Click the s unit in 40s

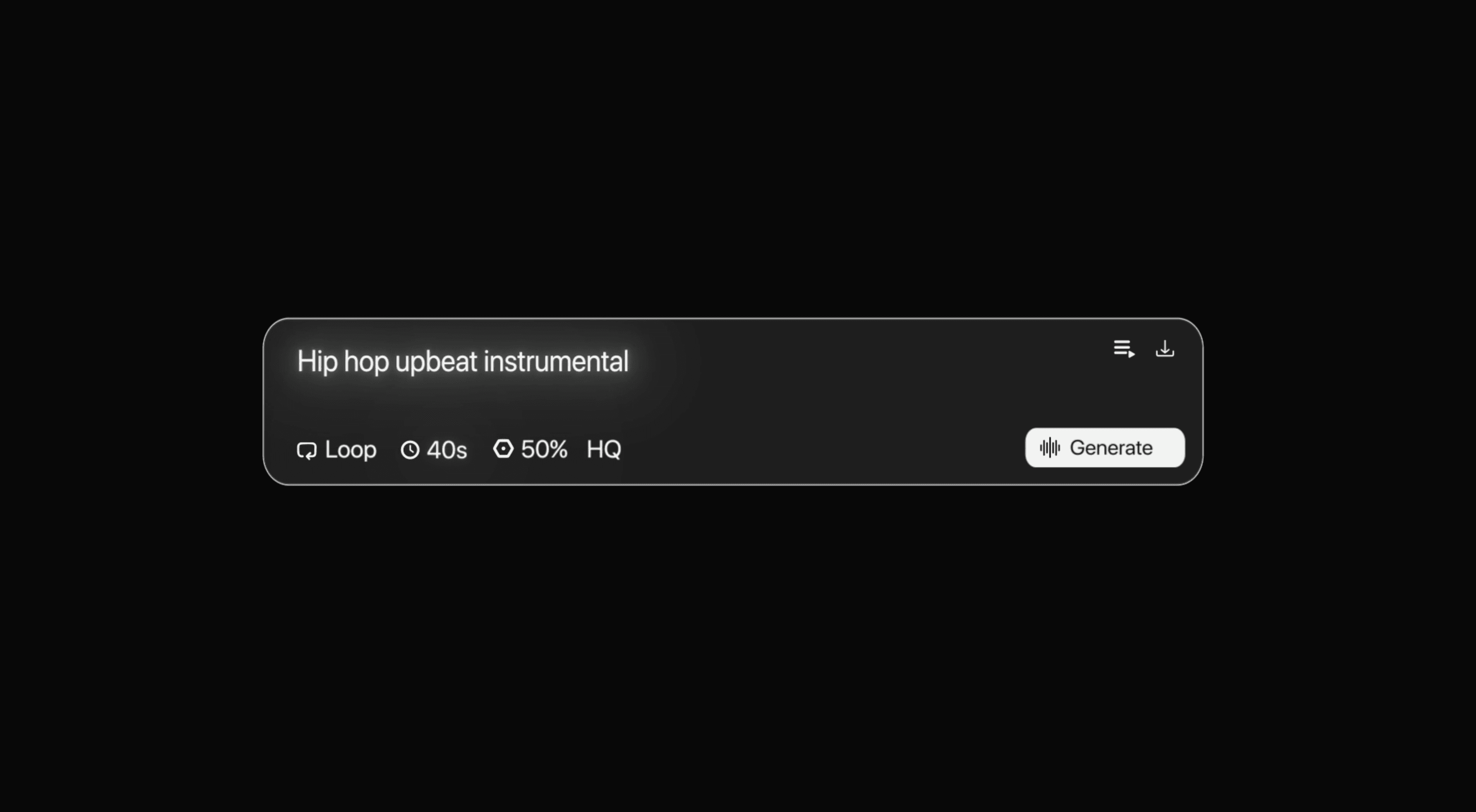(x=461, y=452)
